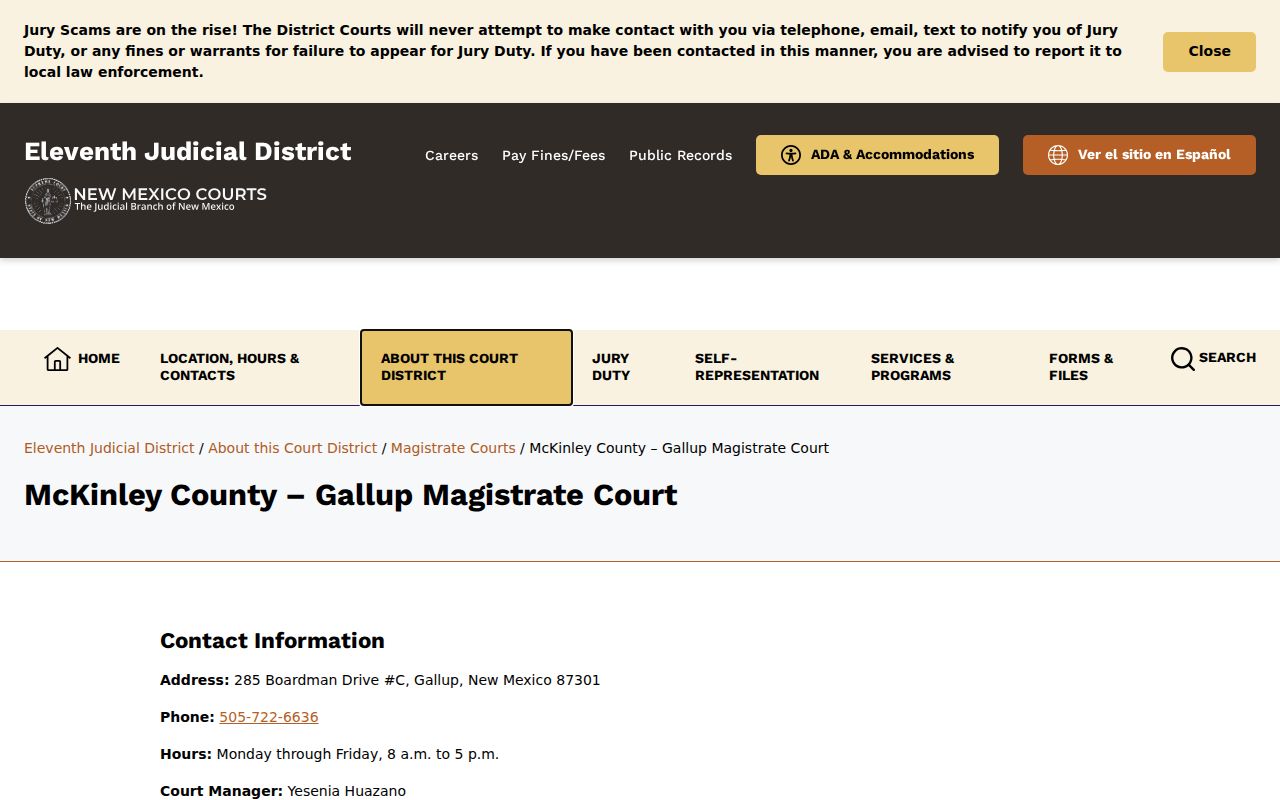Click About this Court District breadcrumb
Viewport: 1280px width, 800px height.
[292, 448]
